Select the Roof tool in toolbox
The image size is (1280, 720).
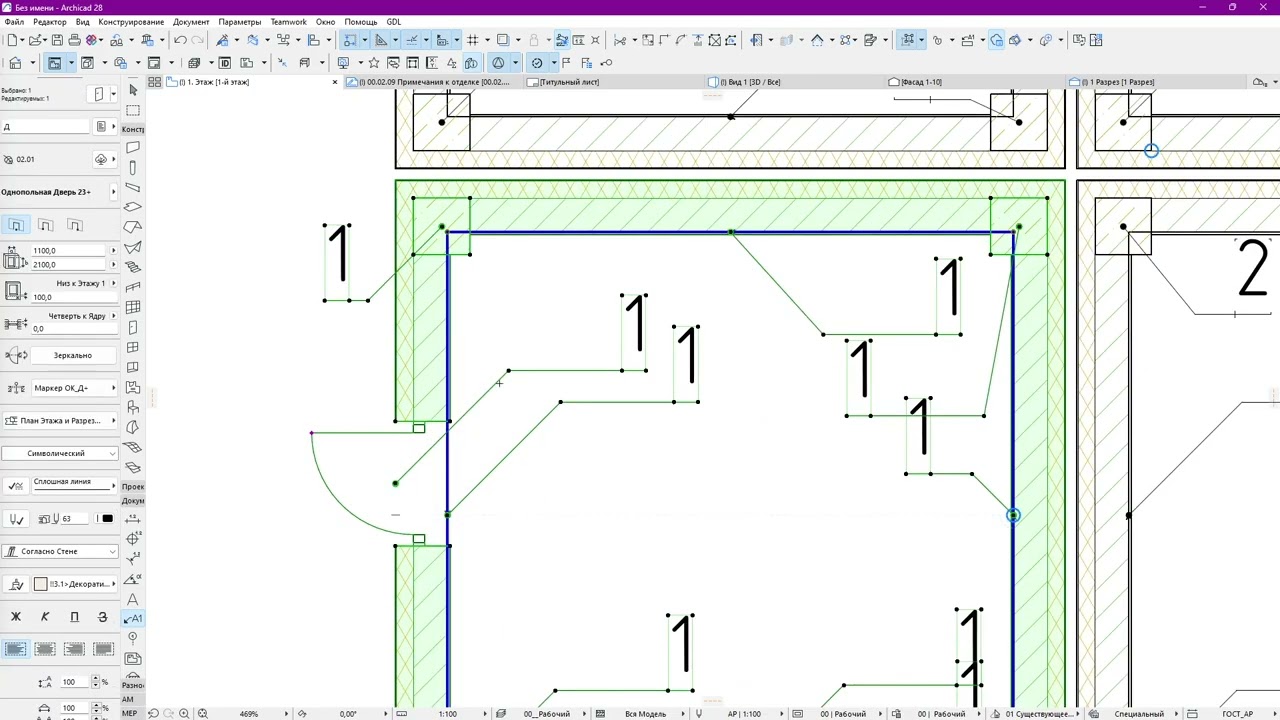133,228
